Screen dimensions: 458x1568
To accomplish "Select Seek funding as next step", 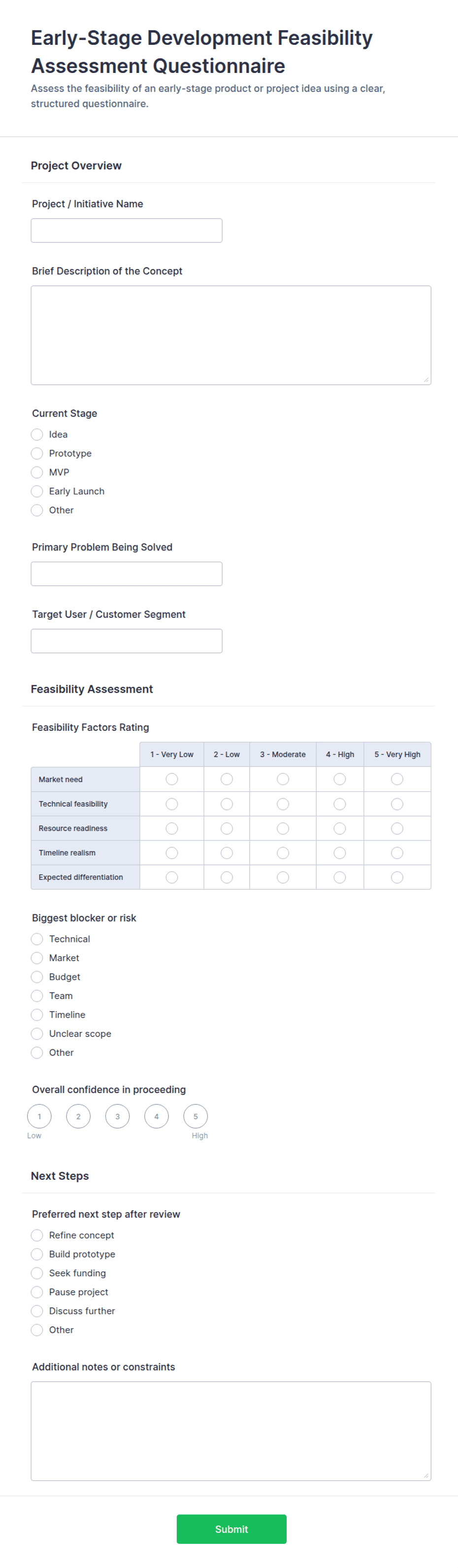I will click(x=37, y=1273).
